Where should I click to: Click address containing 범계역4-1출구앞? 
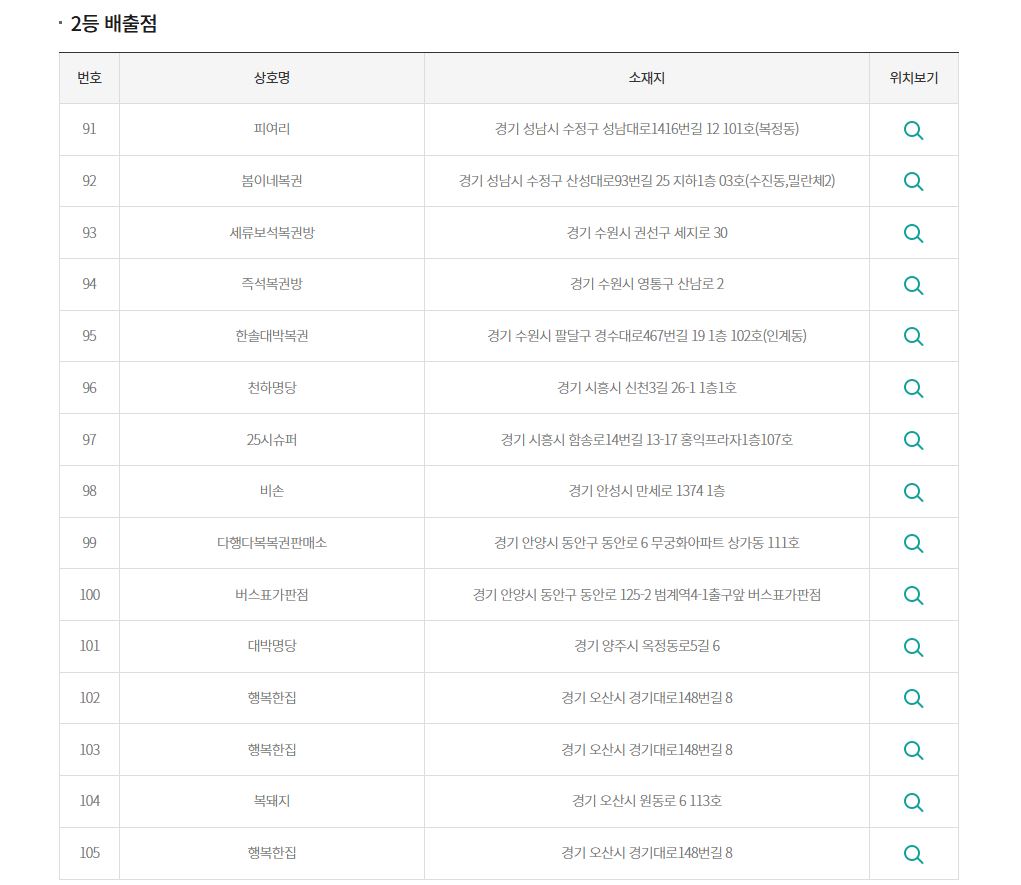pyautogui.click(x=647, y=595)
